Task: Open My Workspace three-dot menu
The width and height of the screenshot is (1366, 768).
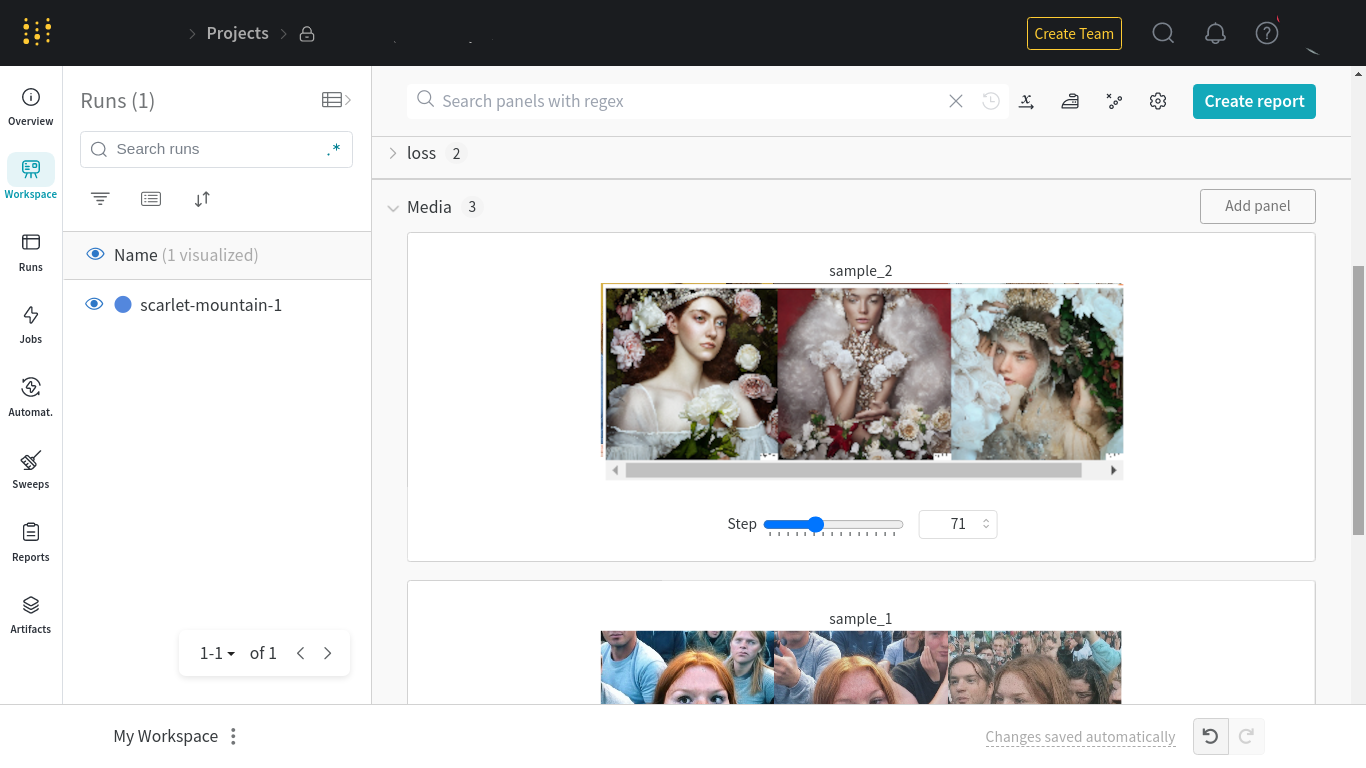Action: pyautogui.click(x=233, y=737)
